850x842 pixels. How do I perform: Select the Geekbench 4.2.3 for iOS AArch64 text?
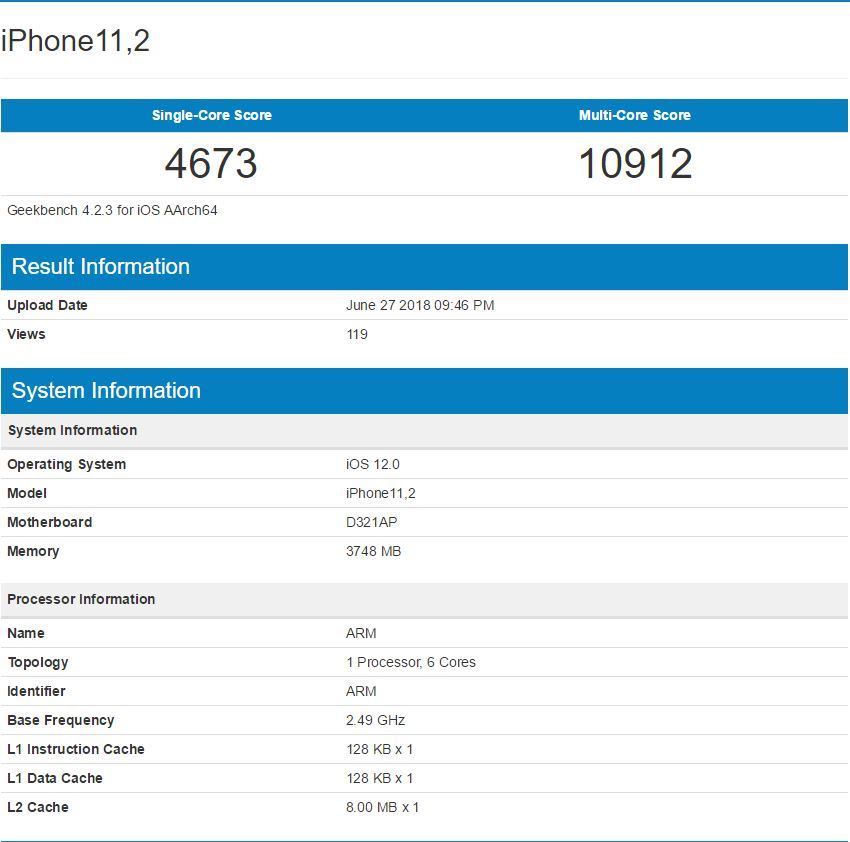click(x=112, y=210)
